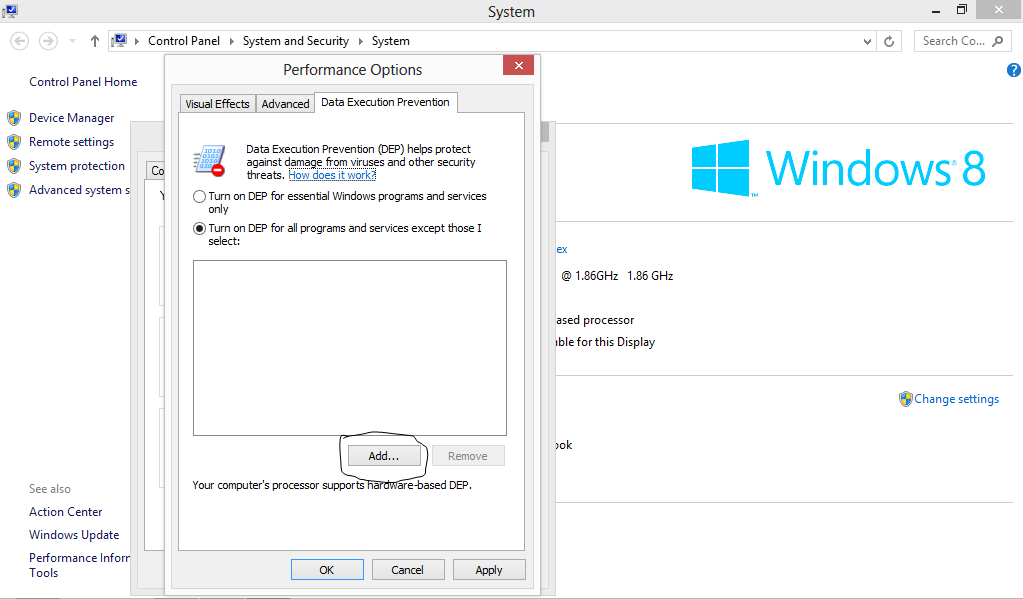Restore down the System window
This screenshot has width=1023, height=599.
point(962,10)
